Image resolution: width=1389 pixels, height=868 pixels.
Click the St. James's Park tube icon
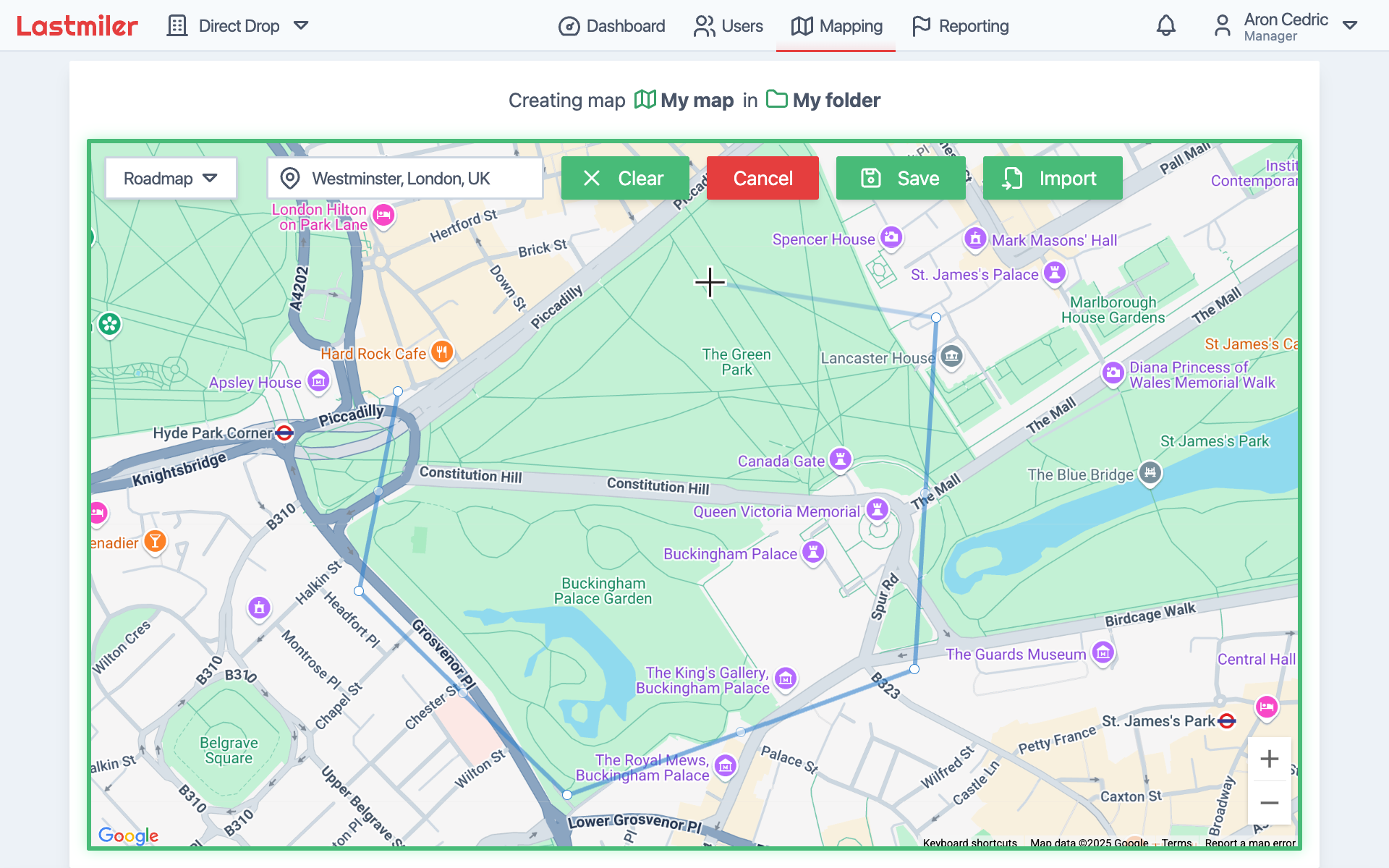pyautogui.click(x=1227, y=721)
